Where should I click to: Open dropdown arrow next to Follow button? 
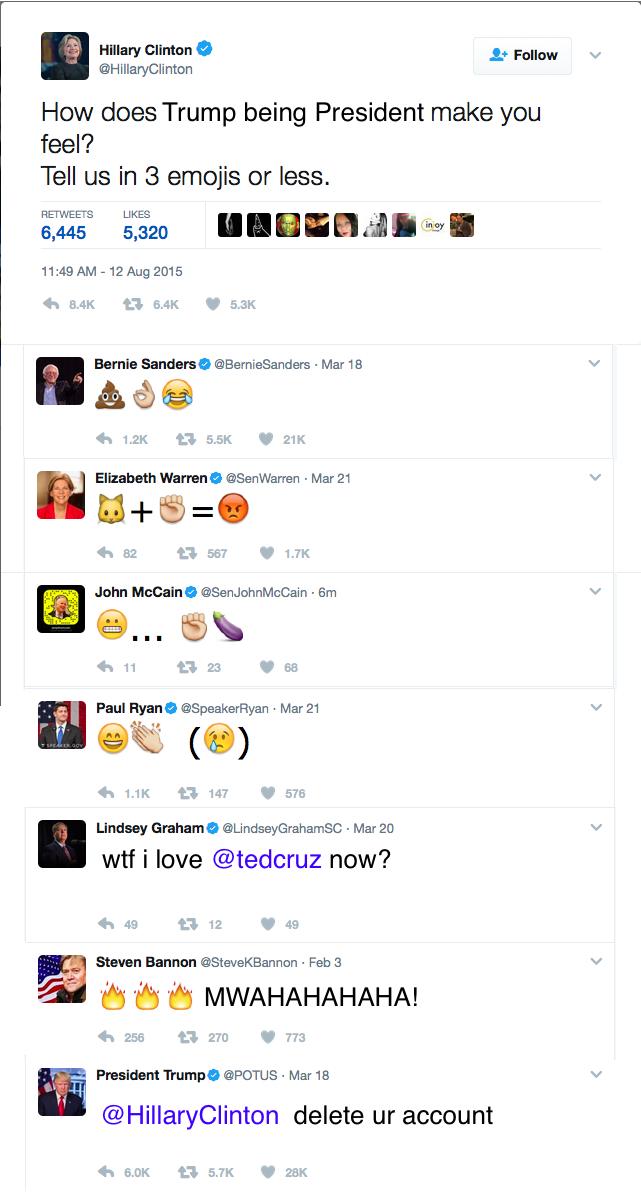point(595,55)
